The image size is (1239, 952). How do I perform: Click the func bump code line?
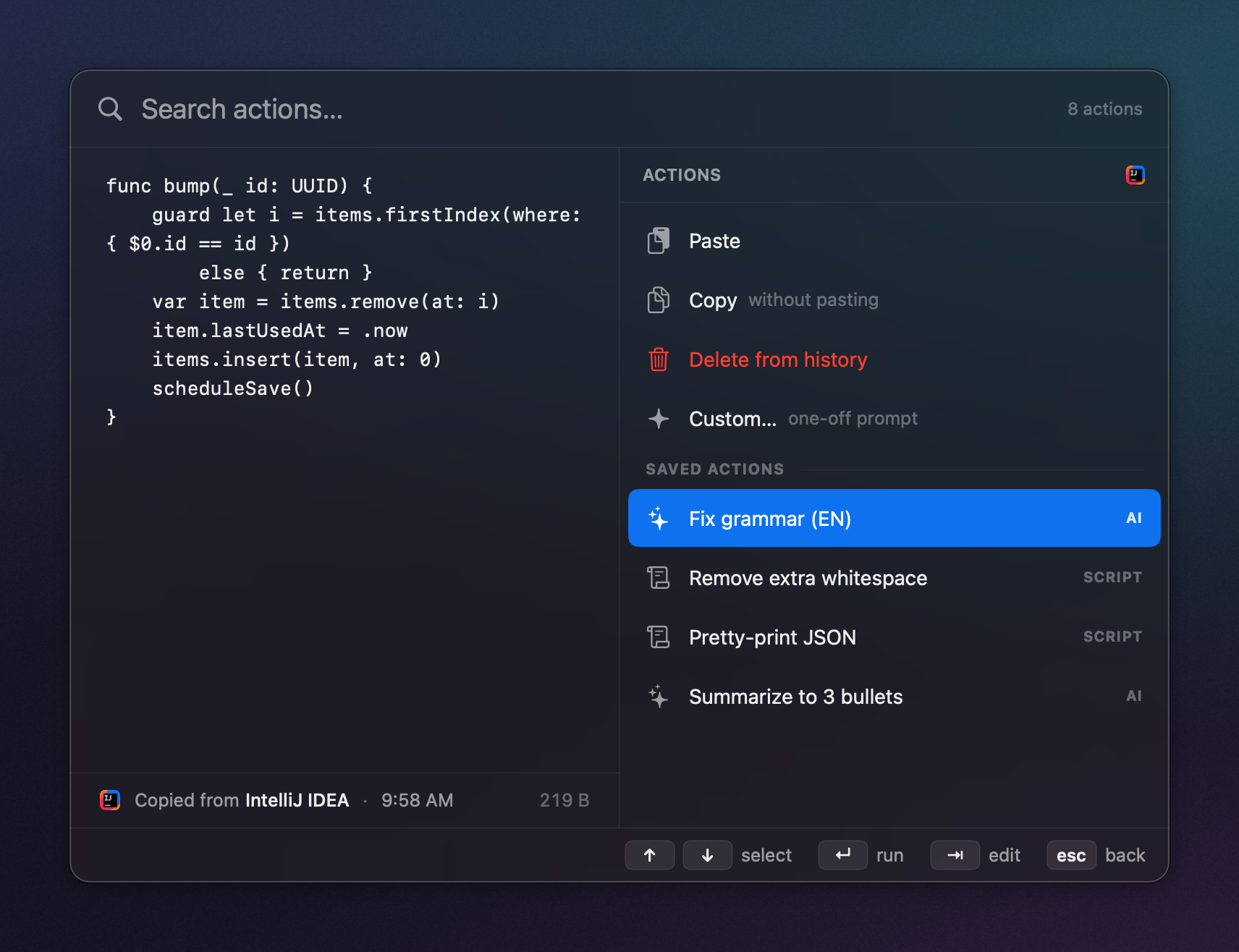coord(240,186)
